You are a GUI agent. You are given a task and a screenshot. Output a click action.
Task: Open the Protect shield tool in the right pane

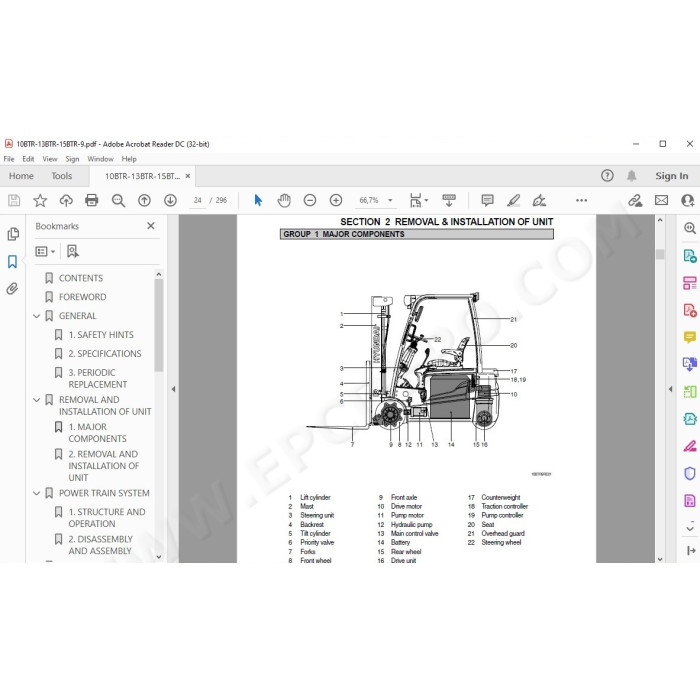(x=690, y=473)
